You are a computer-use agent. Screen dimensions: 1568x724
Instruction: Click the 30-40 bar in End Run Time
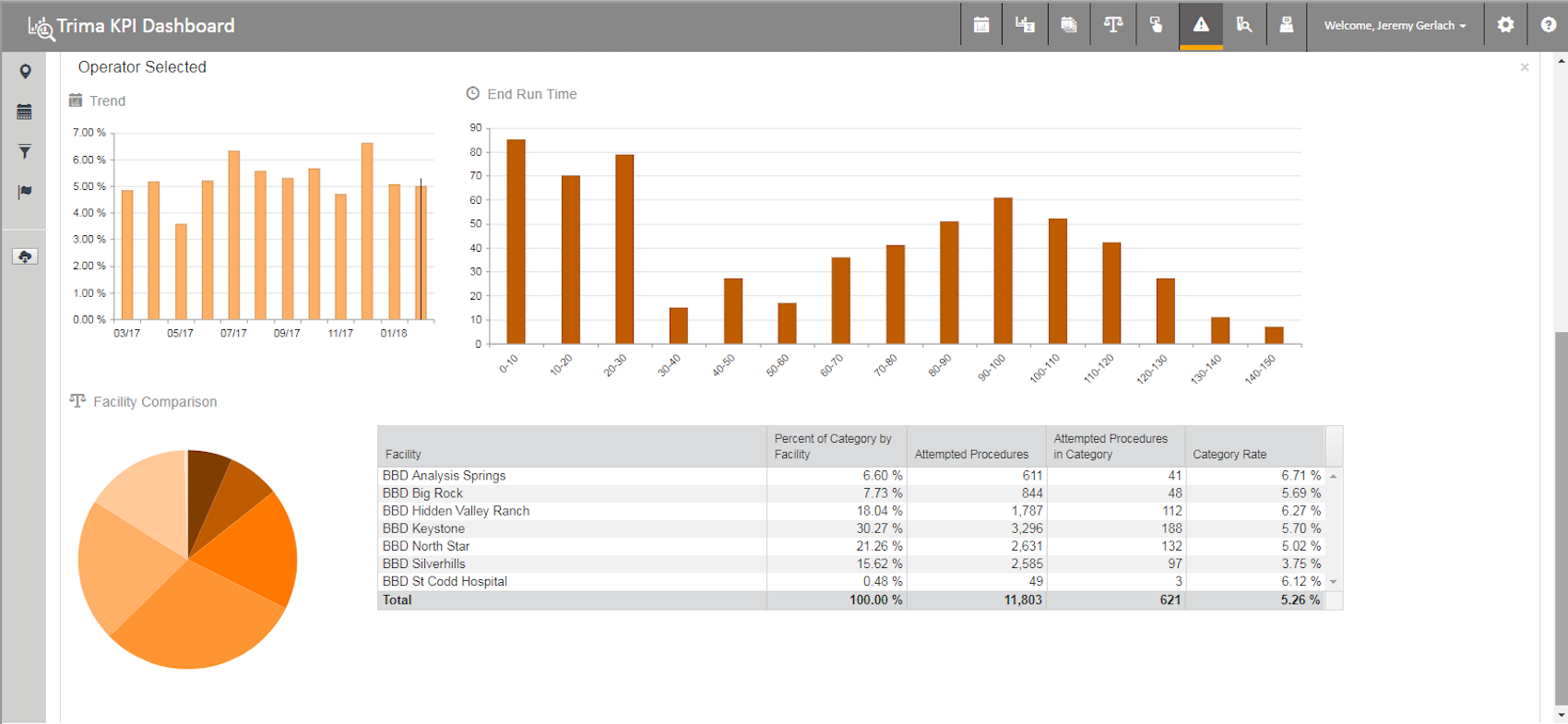tap(679, 326)
